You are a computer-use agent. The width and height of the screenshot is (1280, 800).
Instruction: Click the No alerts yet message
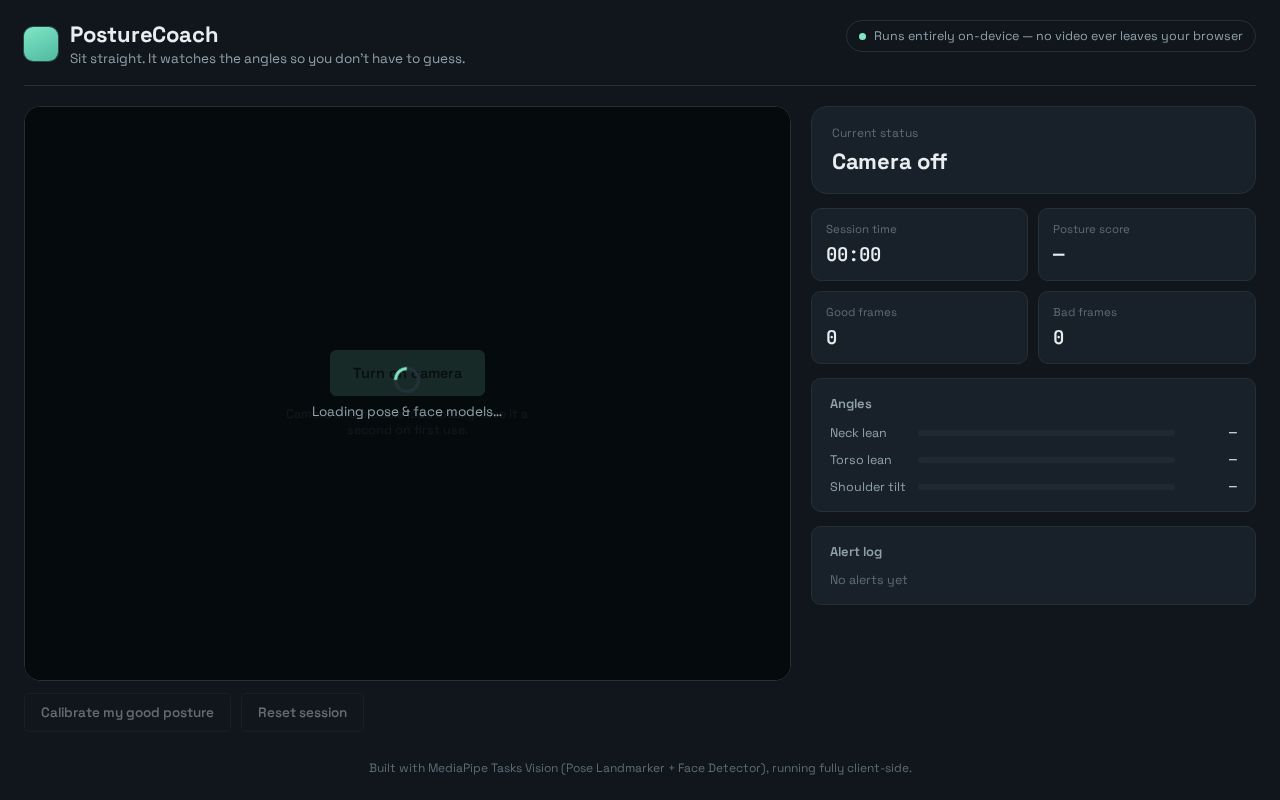[x=869, y=580]
